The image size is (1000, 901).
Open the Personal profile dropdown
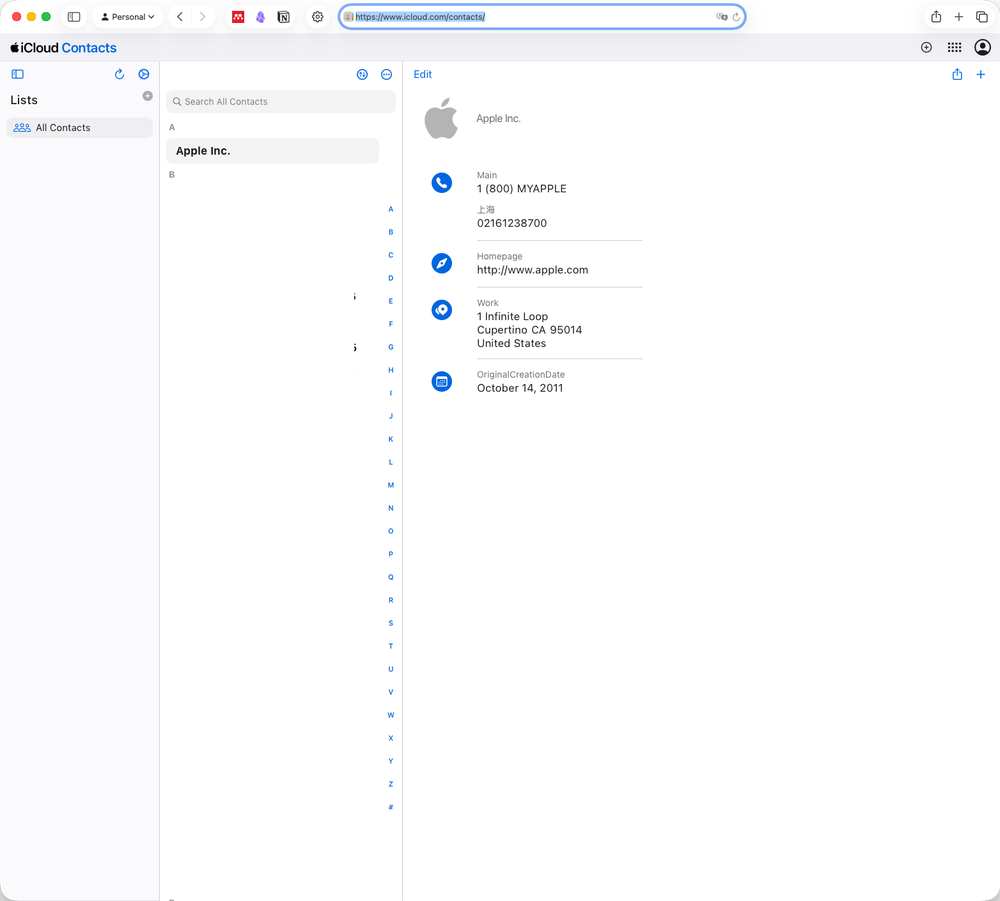point(128,17)
